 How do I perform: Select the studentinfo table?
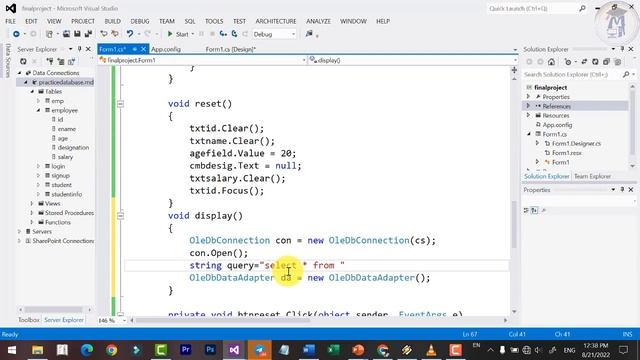click(67, 194)
